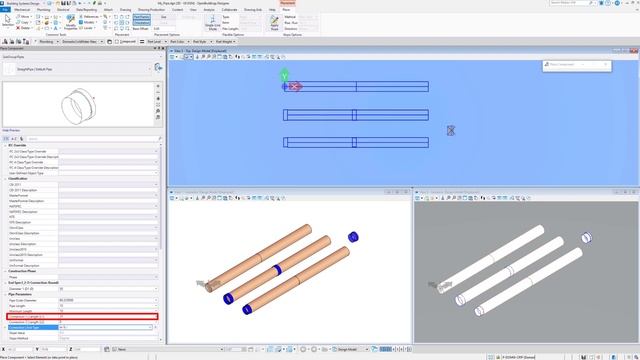Collapse the Construction Phase group
Screen dimensions: 640x360
pyautogui.click(x=5, y=271)
